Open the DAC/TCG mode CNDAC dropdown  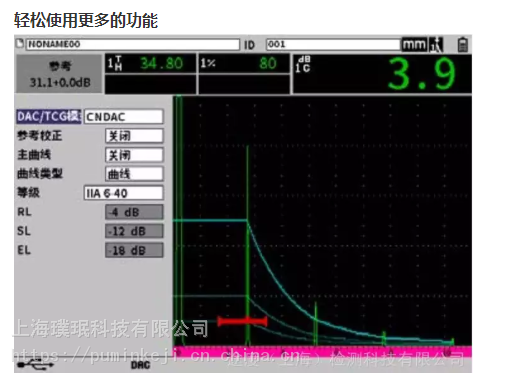pos(124,117)
